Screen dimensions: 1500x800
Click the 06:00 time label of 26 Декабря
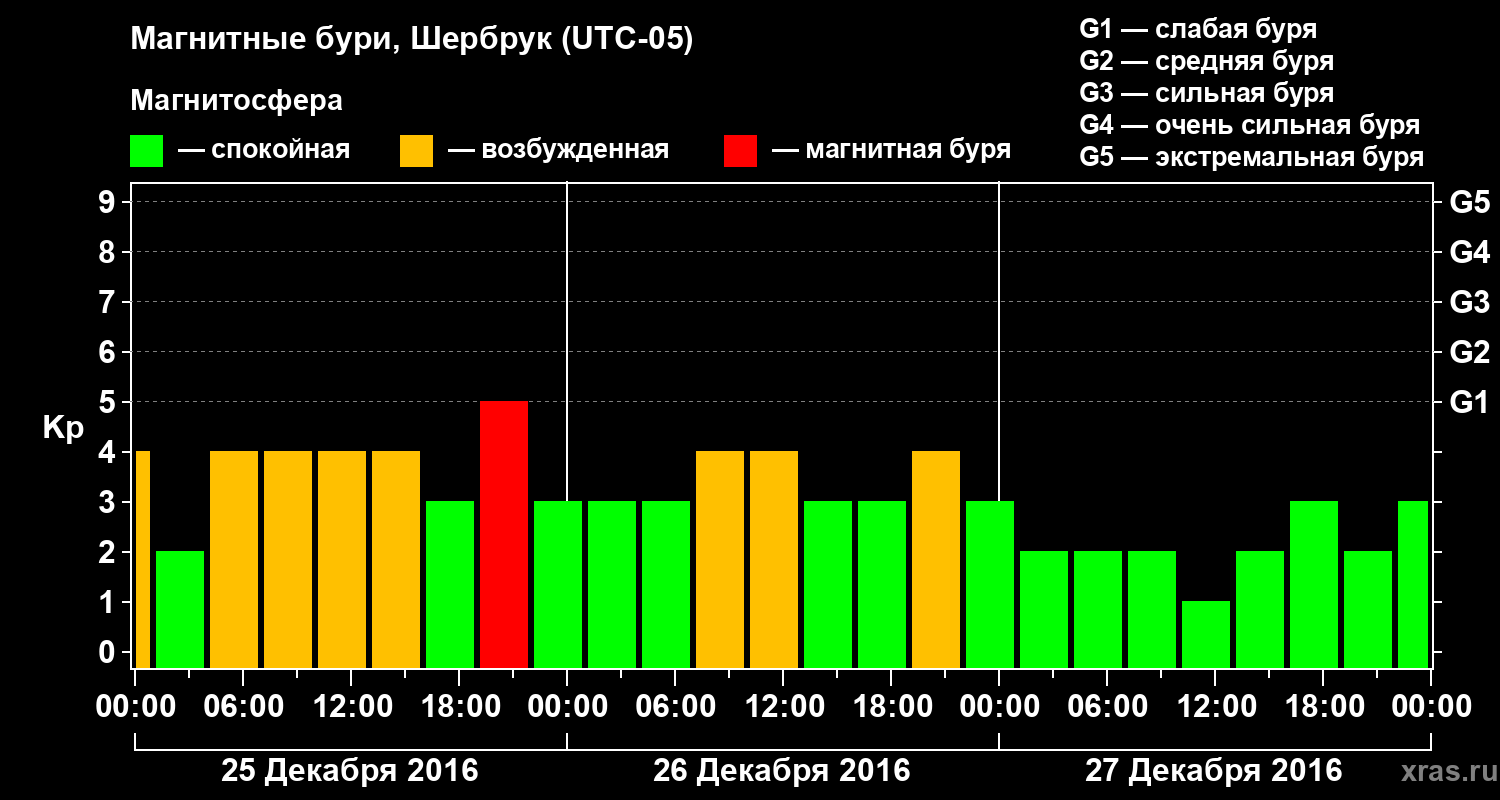674,707
